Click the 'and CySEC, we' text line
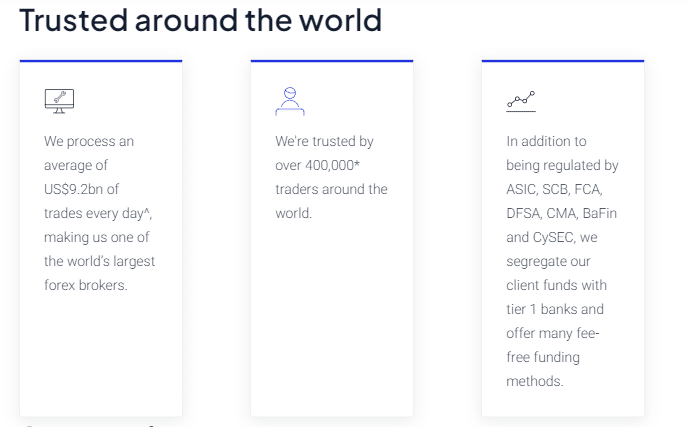This screenshot has width=689, height=427. [551, 237]
